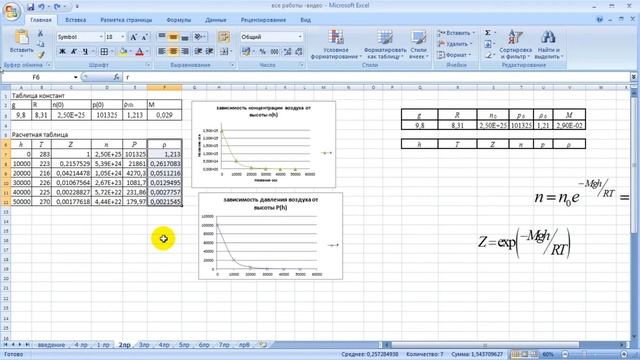Toggle Wrap Text button
640x360 pixels.
click(223, 37)
